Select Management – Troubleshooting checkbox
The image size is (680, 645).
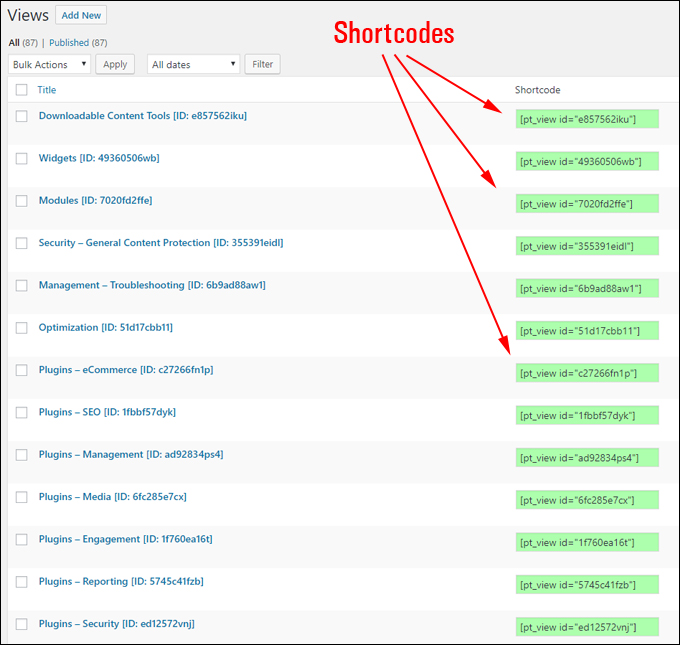21,285
